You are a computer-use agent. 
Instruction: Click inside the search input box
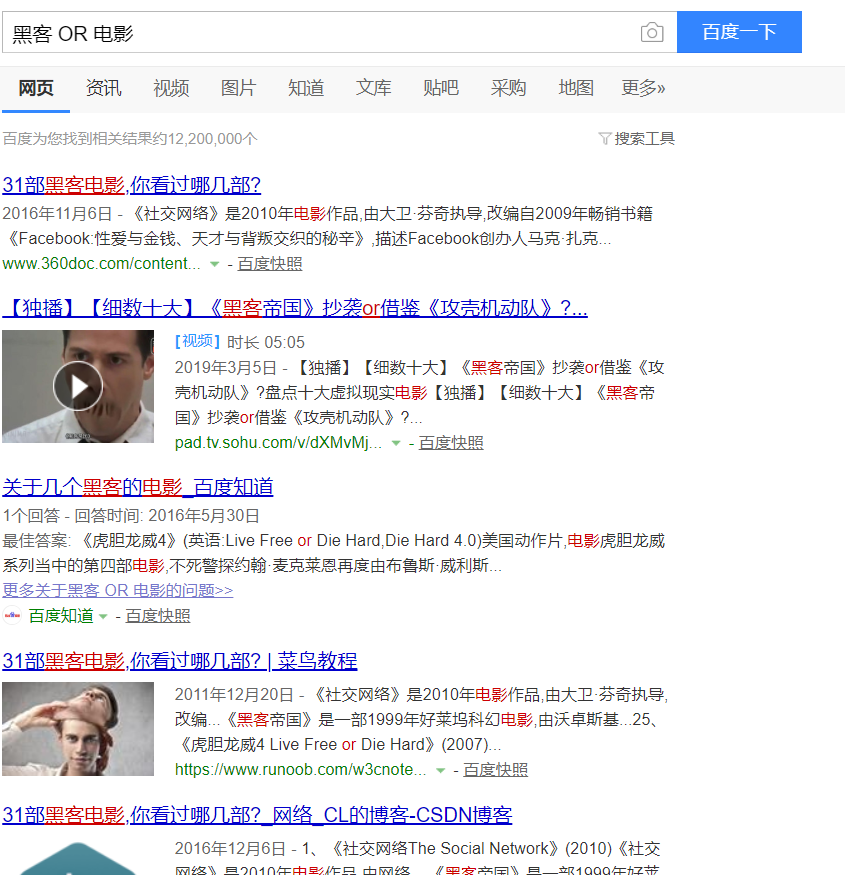300,33
